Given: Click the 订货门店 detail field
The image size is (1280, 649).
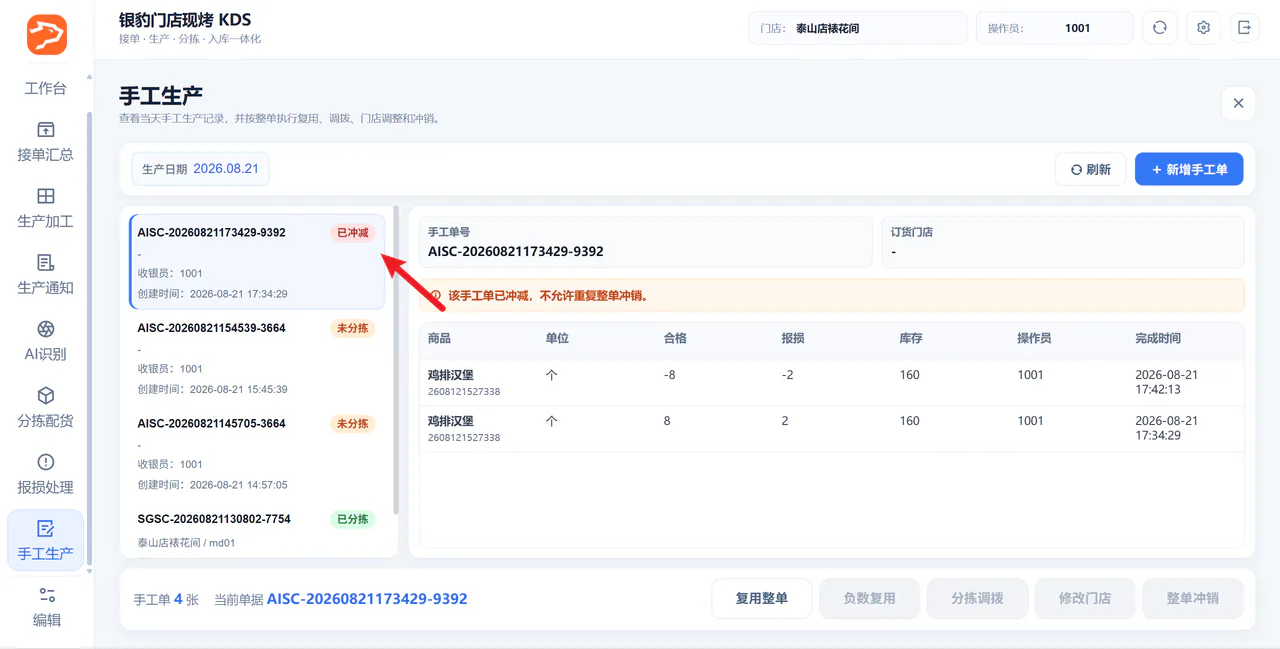Looking at the screenshot, I should pos(1063,242).
